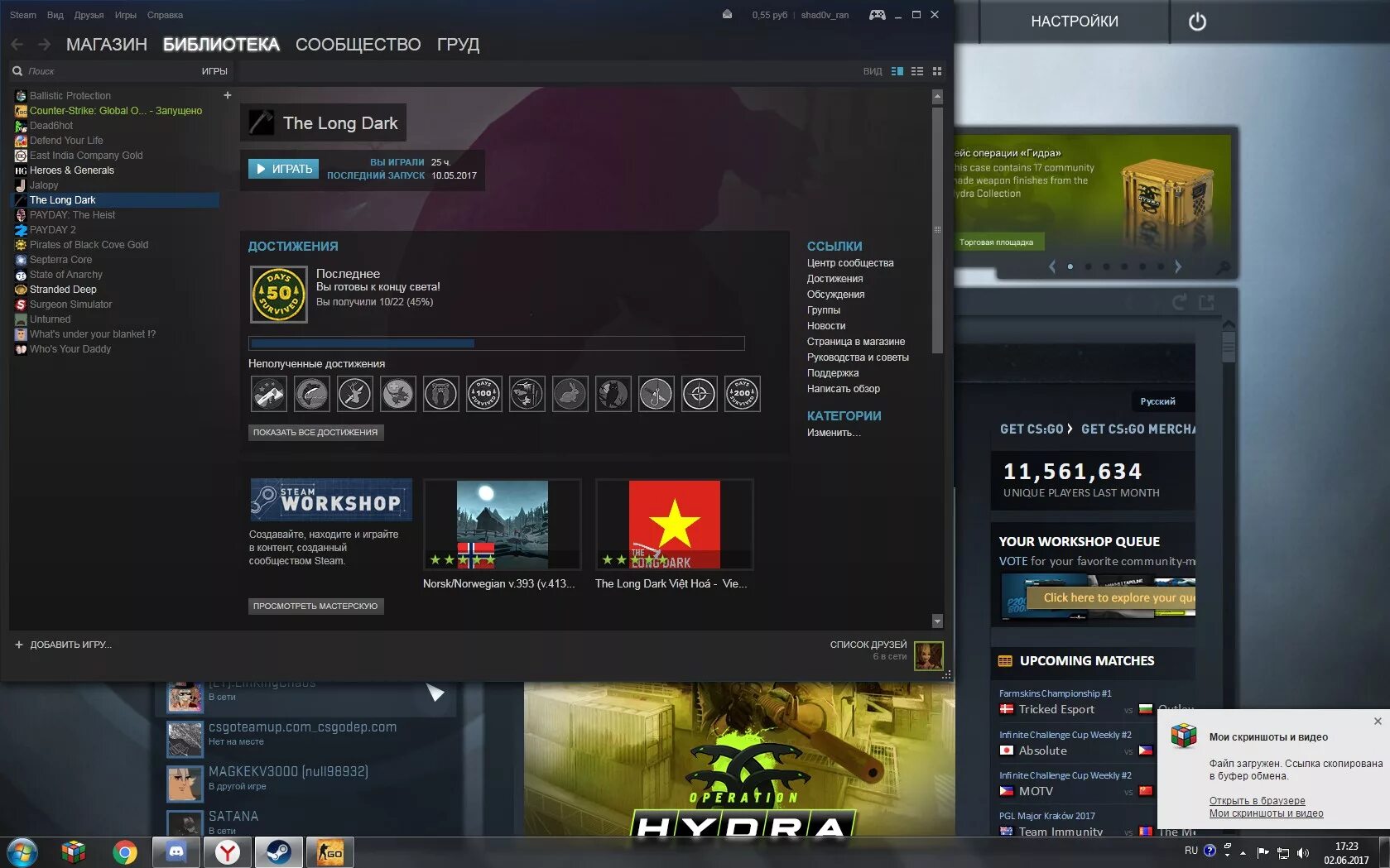Click the Steam Workshop banner
The width and height of the screenshot is (1390, 868).
(331, 500)
